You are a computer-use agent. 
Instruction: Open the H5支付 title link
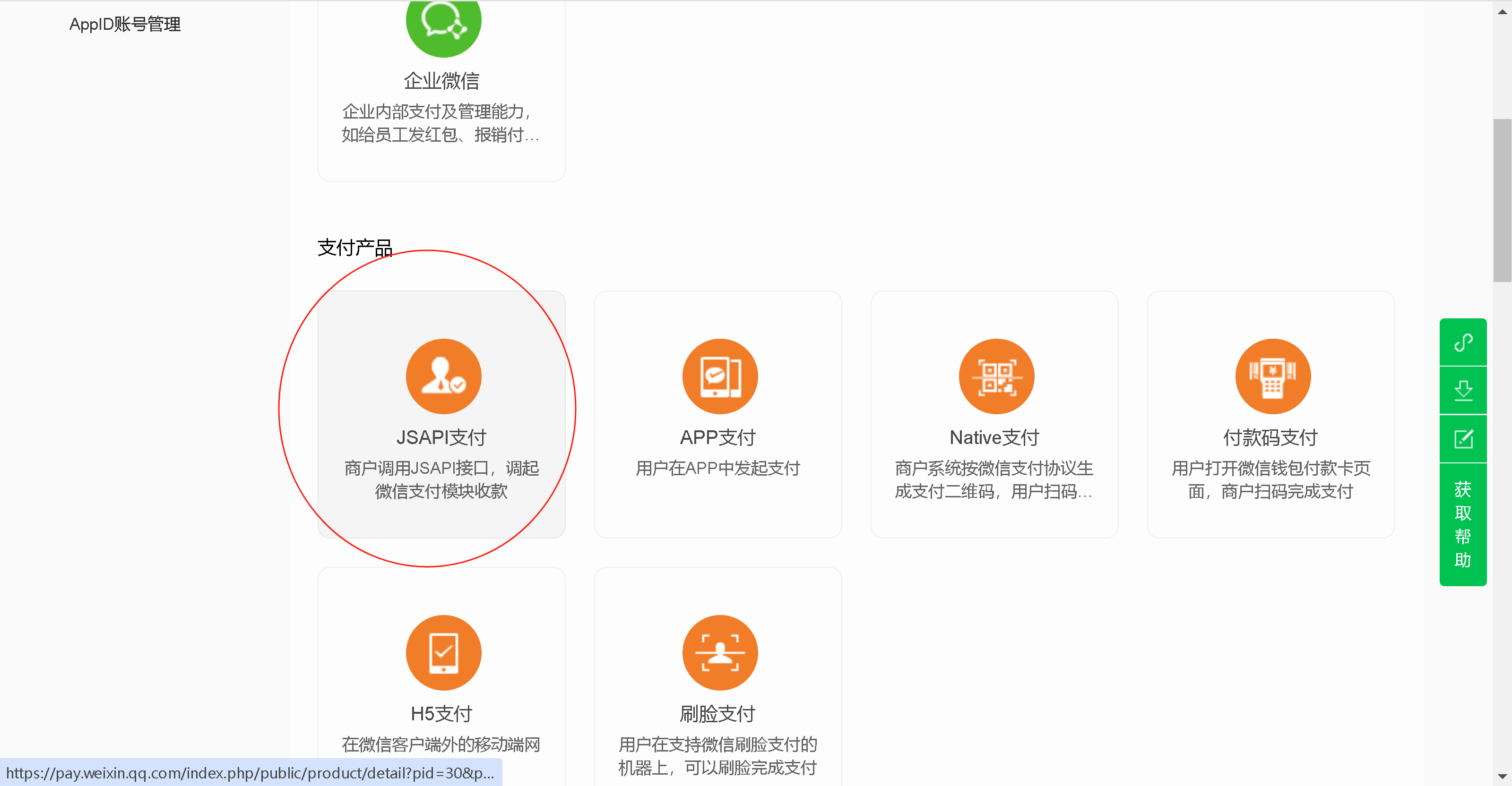click(441, 713)
